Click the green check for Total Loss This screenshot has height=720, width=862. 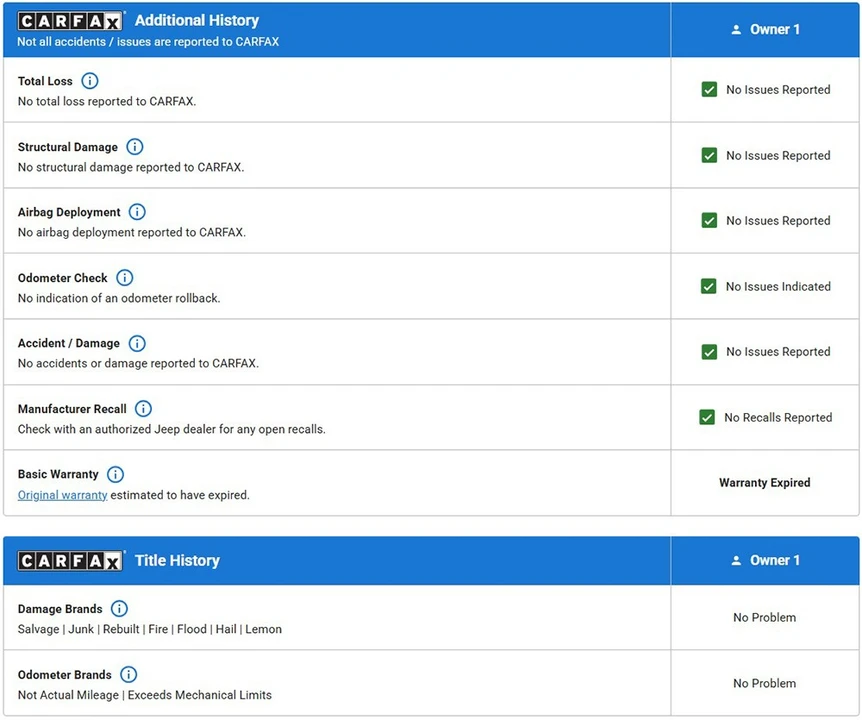(709, 90)
